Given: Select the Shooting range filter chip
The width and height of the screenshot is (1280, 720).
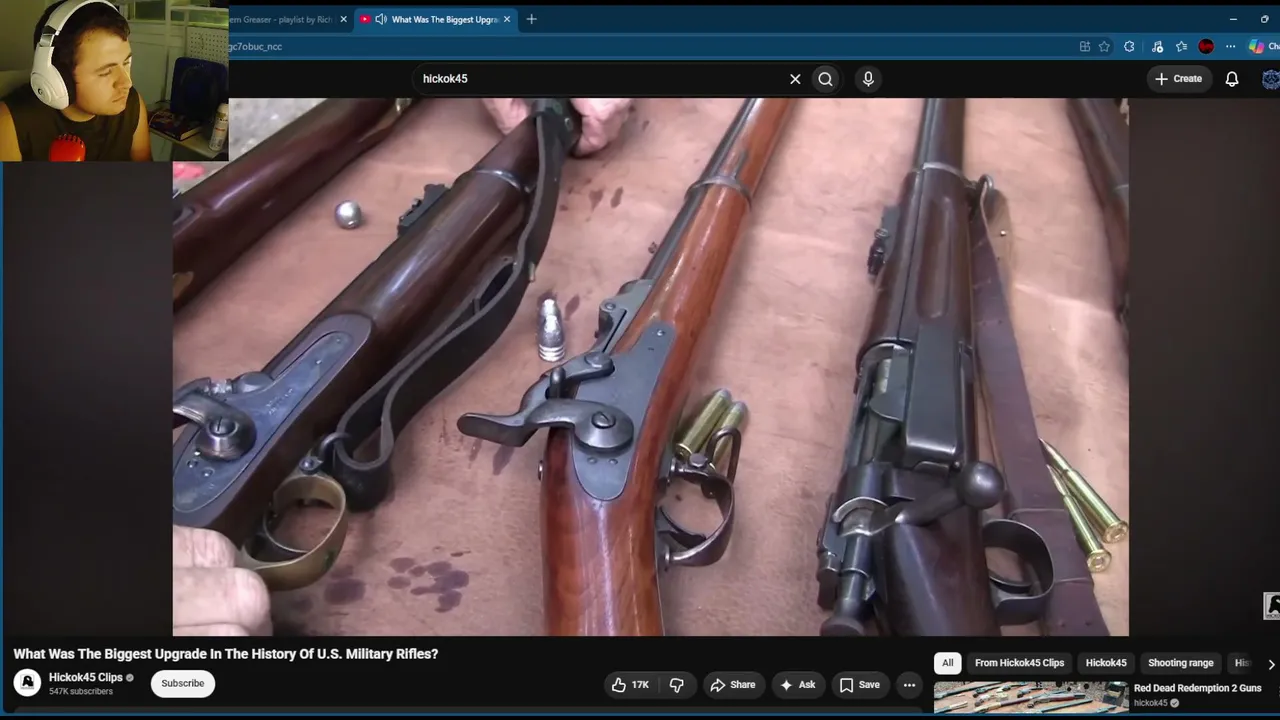Looking at the screenshot, I should [x=1180, y=663].
